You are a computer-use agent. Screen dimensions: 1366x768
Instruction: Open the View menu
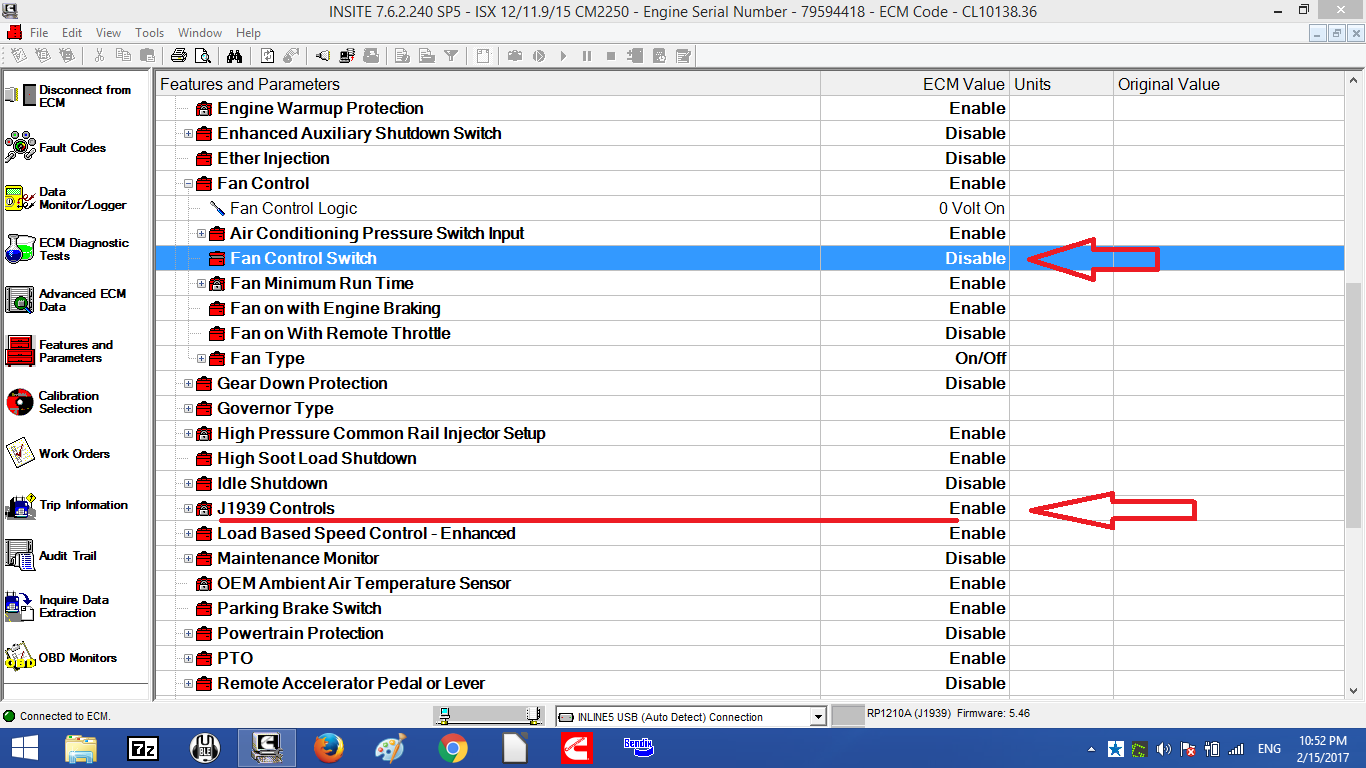coord(108,33)
